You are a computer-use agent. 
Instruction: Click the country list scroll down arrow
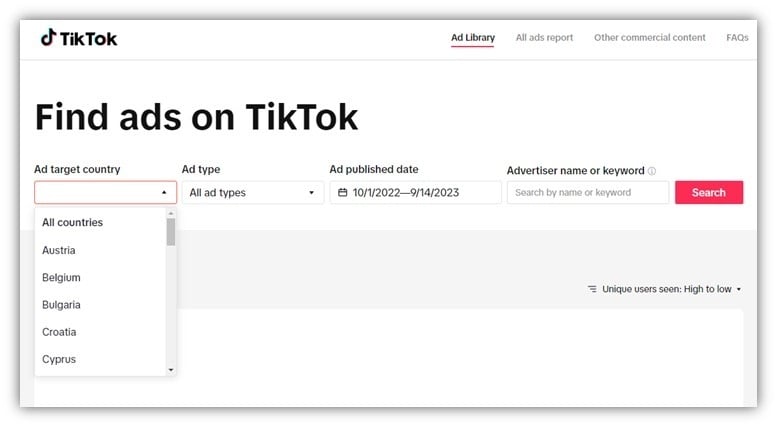(171, 370)
